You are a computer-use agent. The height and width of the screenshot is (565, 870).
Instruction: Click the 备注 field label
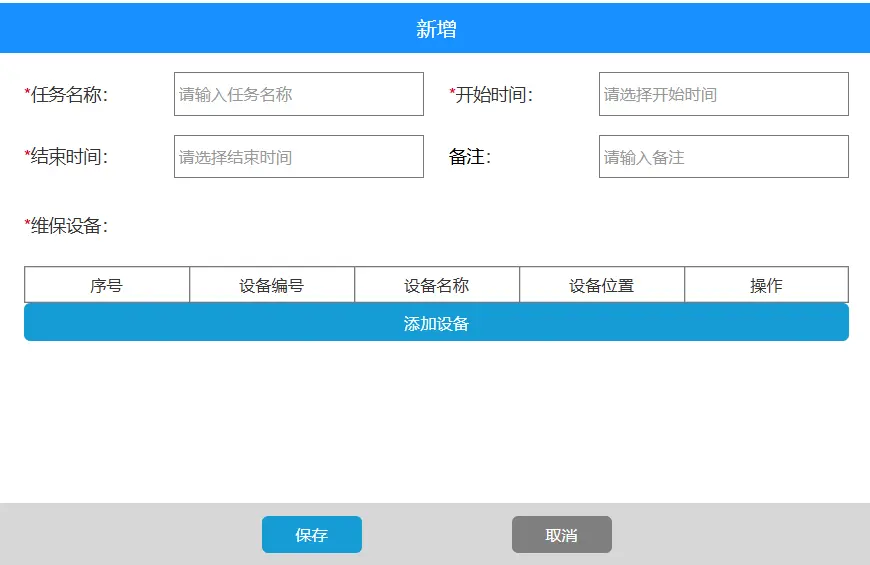pyautogui.click(x=469, y=157)
